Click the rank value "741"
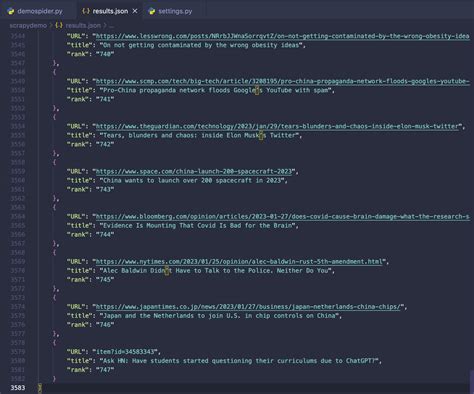 [105, 99]
